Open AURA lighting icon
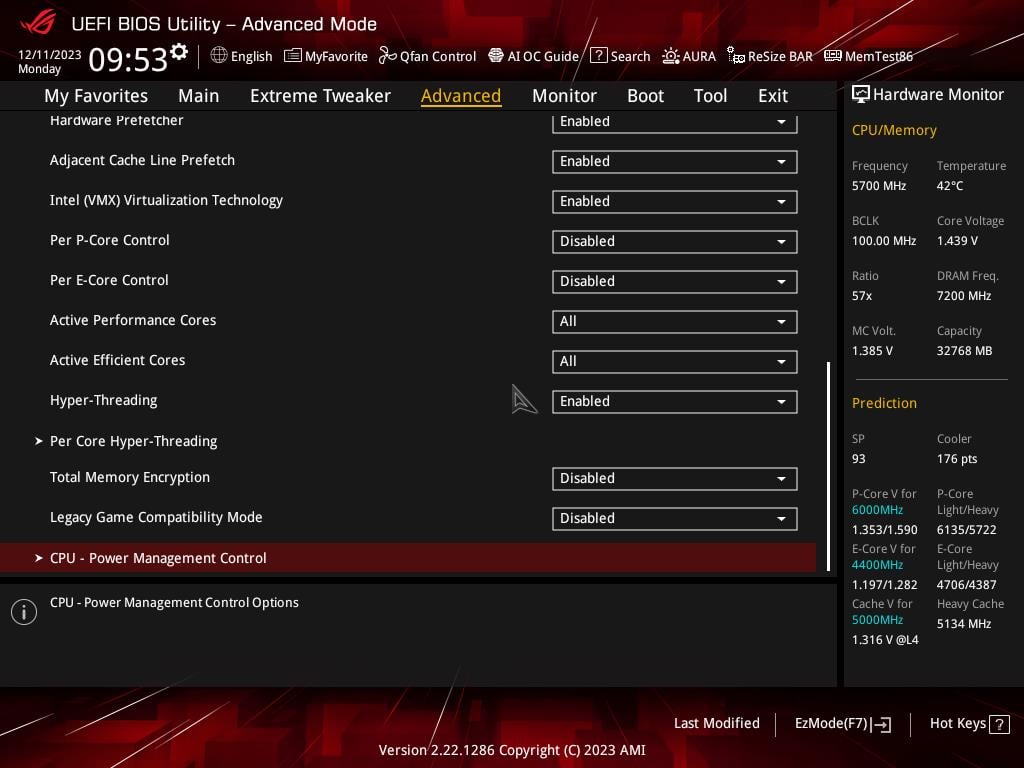Image resolution: width=1024 pixels, height=768 pixels. click(671, 56)
